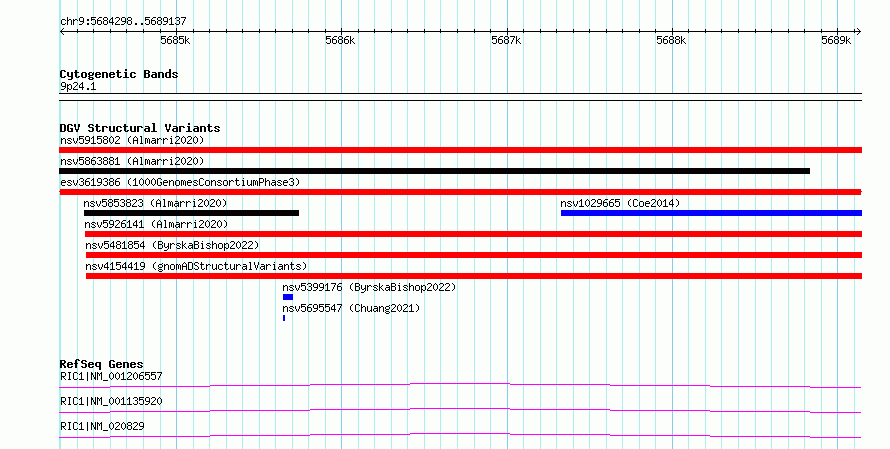Click the magenta line for RIC1|NM_001206557
890x449 pixels.
tap(460, 385)
